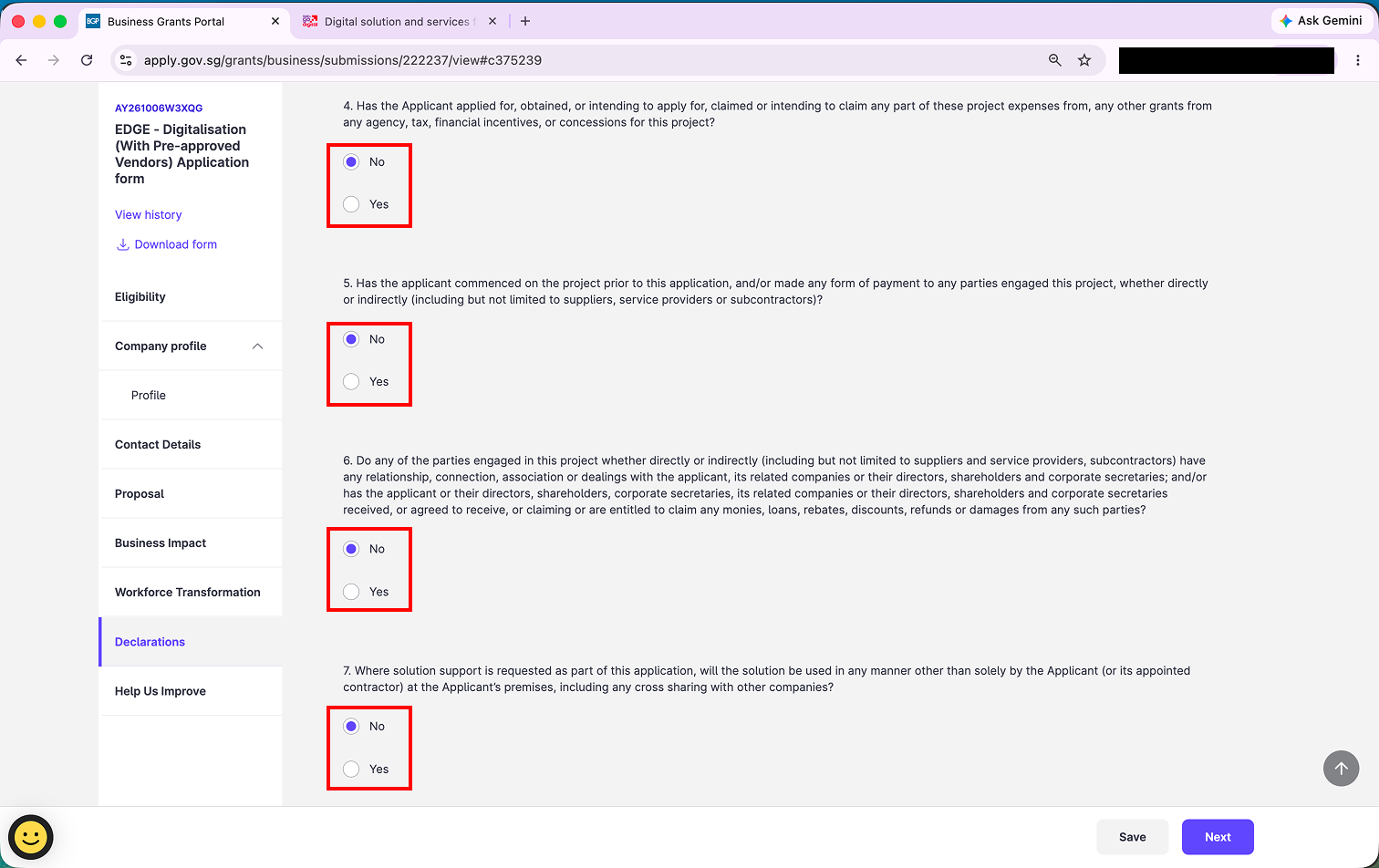Select Yes for question 6
The width and height of the screenshot is (1379, 868).
(351, 592)
